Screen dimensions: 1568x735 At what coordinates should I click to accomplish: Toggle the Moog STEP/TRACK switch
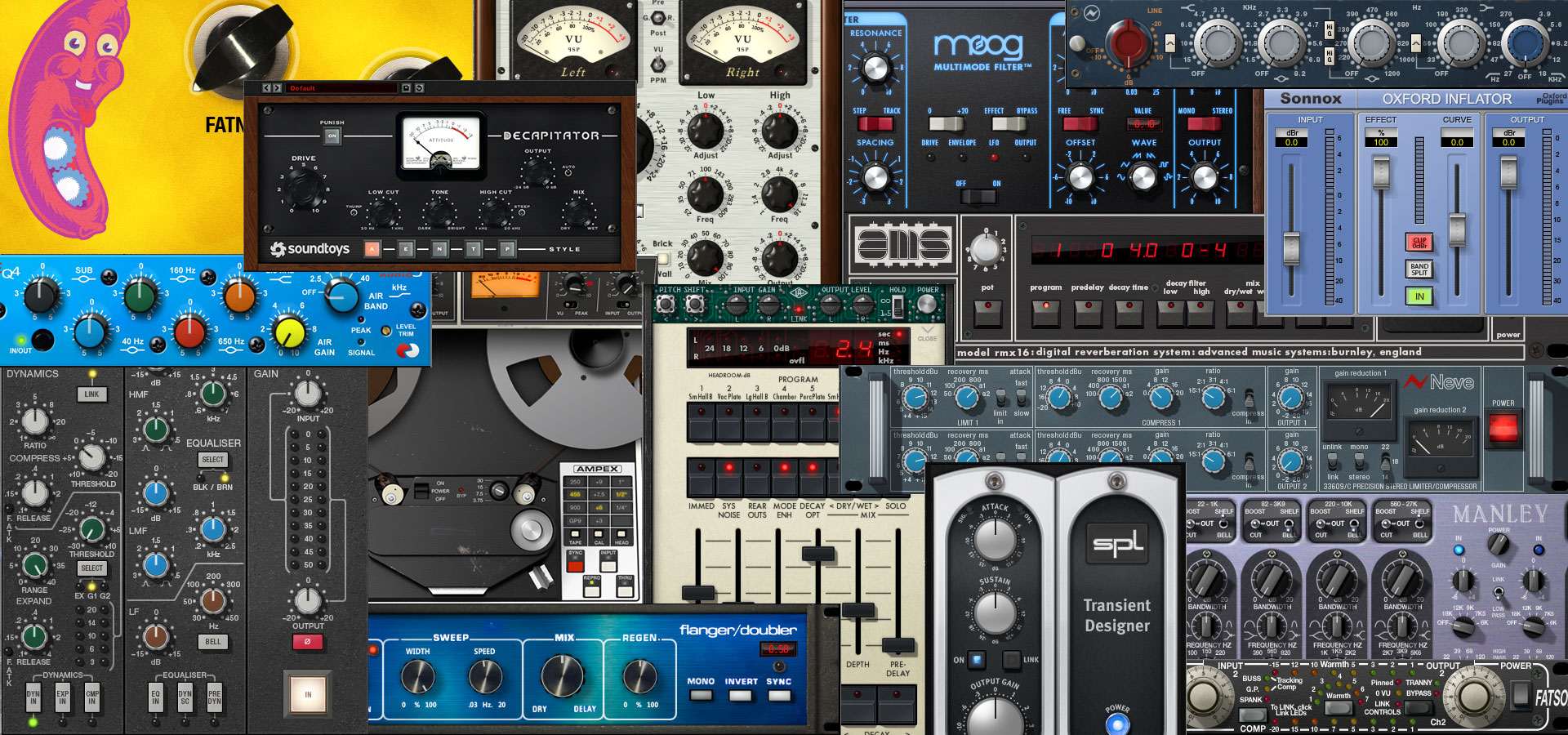pos(875,123)
